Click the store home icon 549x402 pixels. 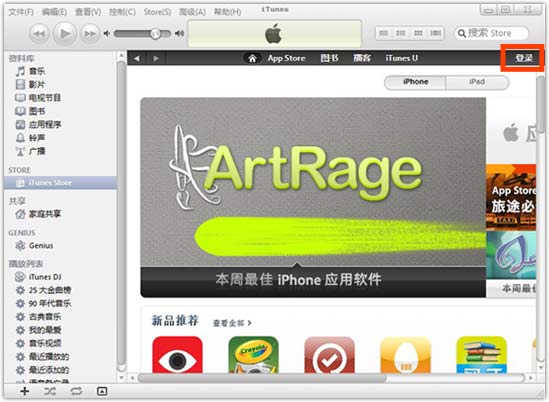(252, 58)
